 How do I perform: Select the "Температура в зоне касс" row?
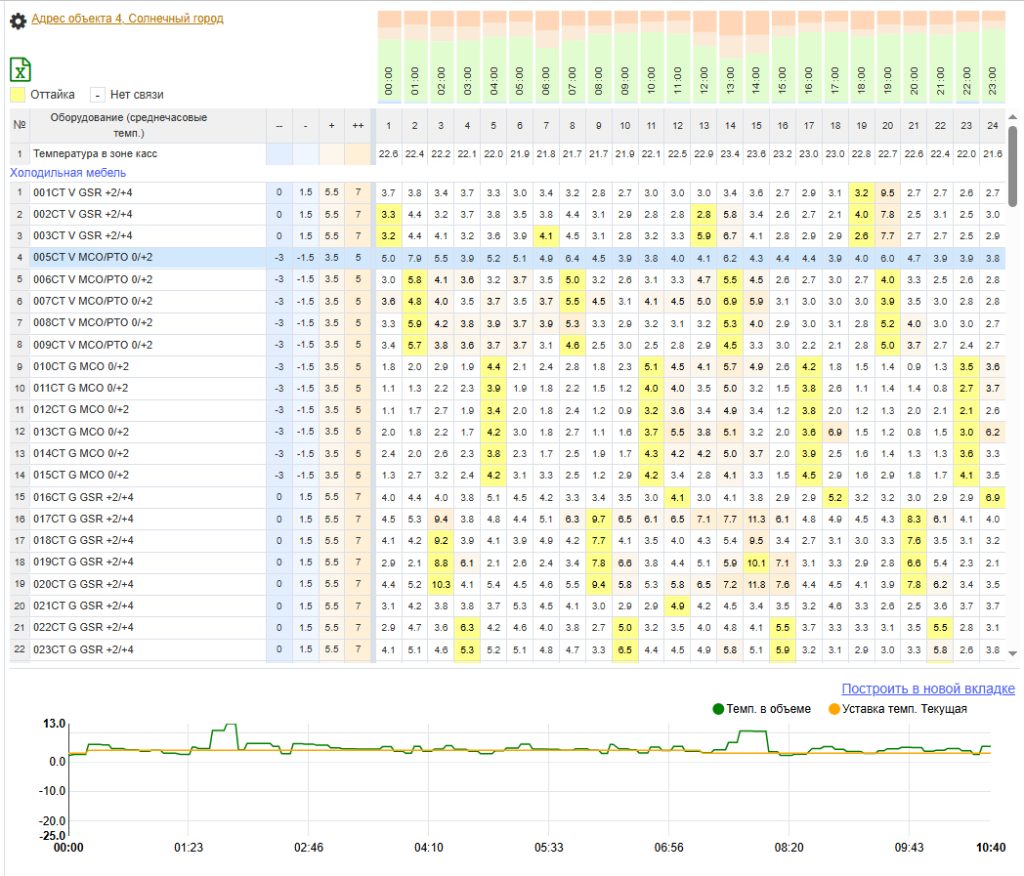tap(95, 153)
